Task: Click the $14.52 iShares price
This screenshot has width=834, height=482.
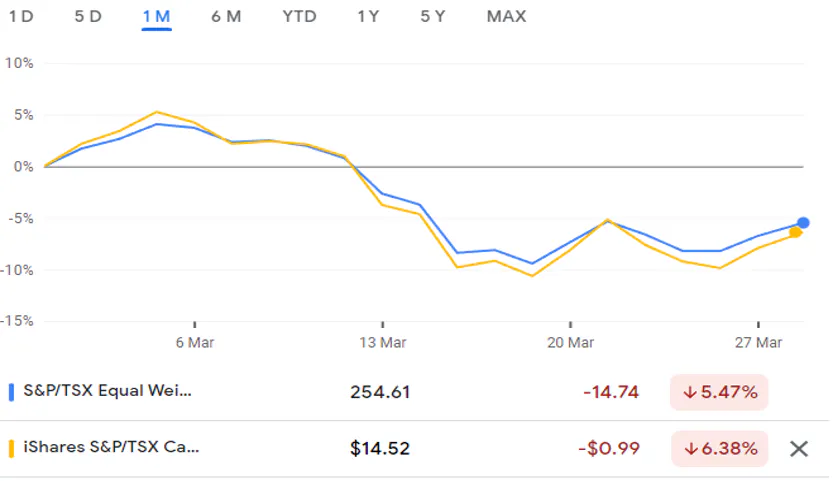Action: pos(379,448)
